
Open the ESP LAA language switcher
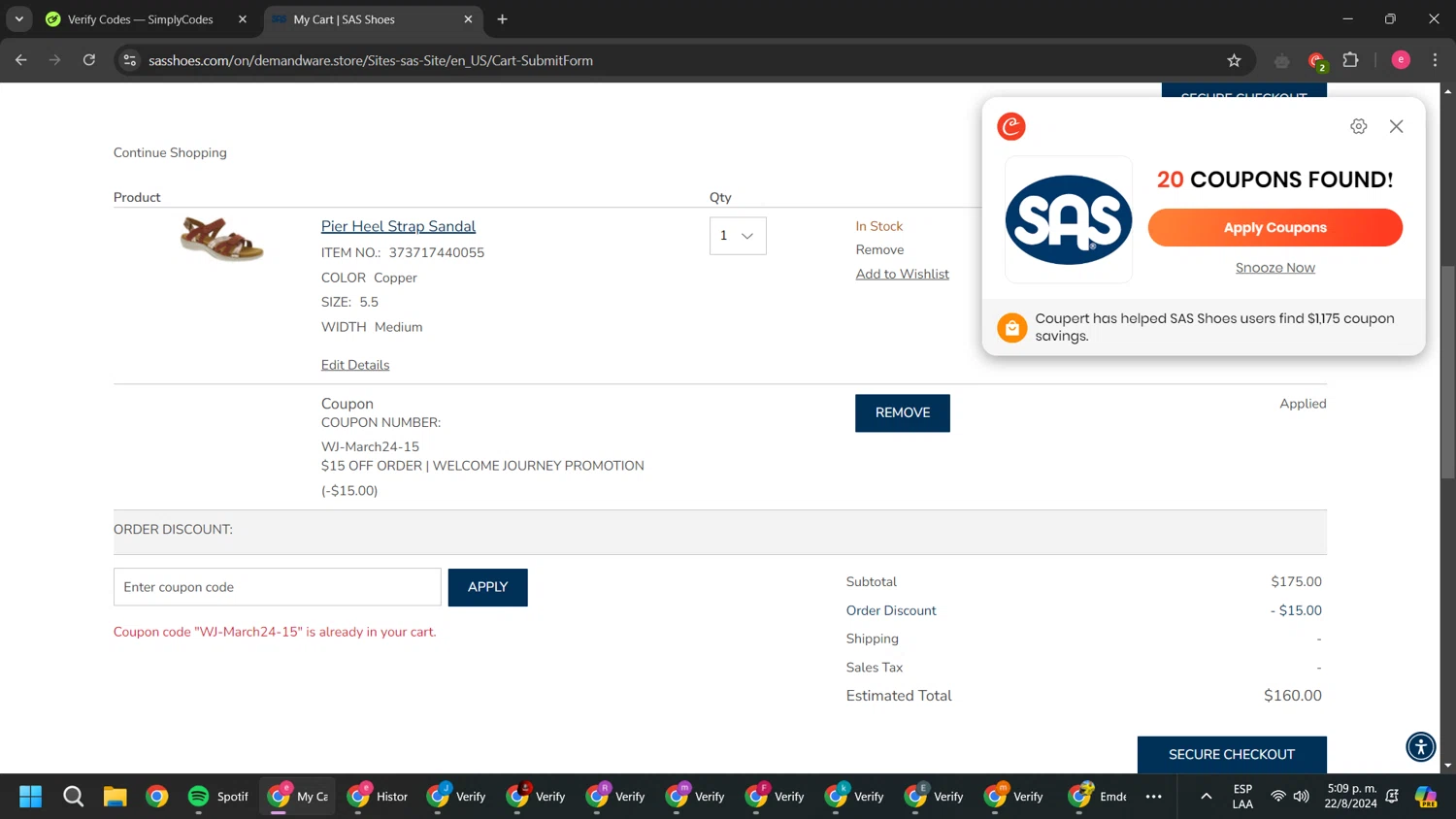click(1242, 797)
